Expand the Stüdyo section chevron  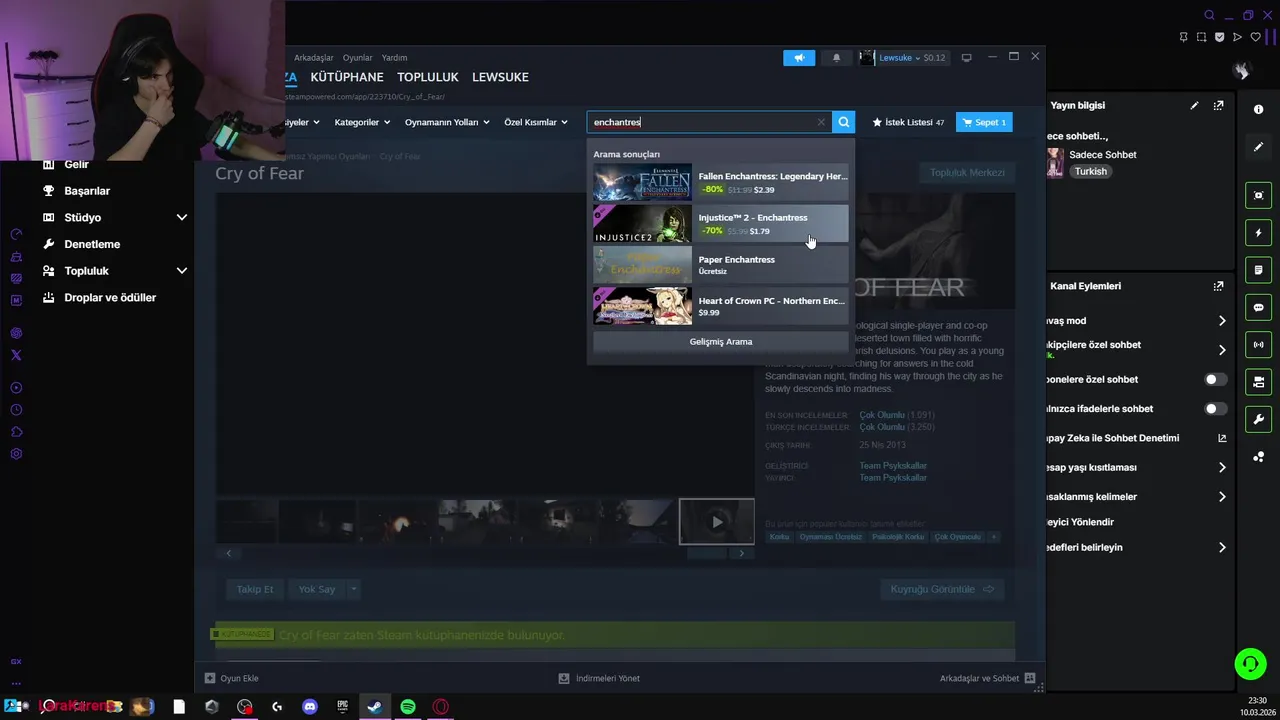pyautogui.click(x=182, y=217)
